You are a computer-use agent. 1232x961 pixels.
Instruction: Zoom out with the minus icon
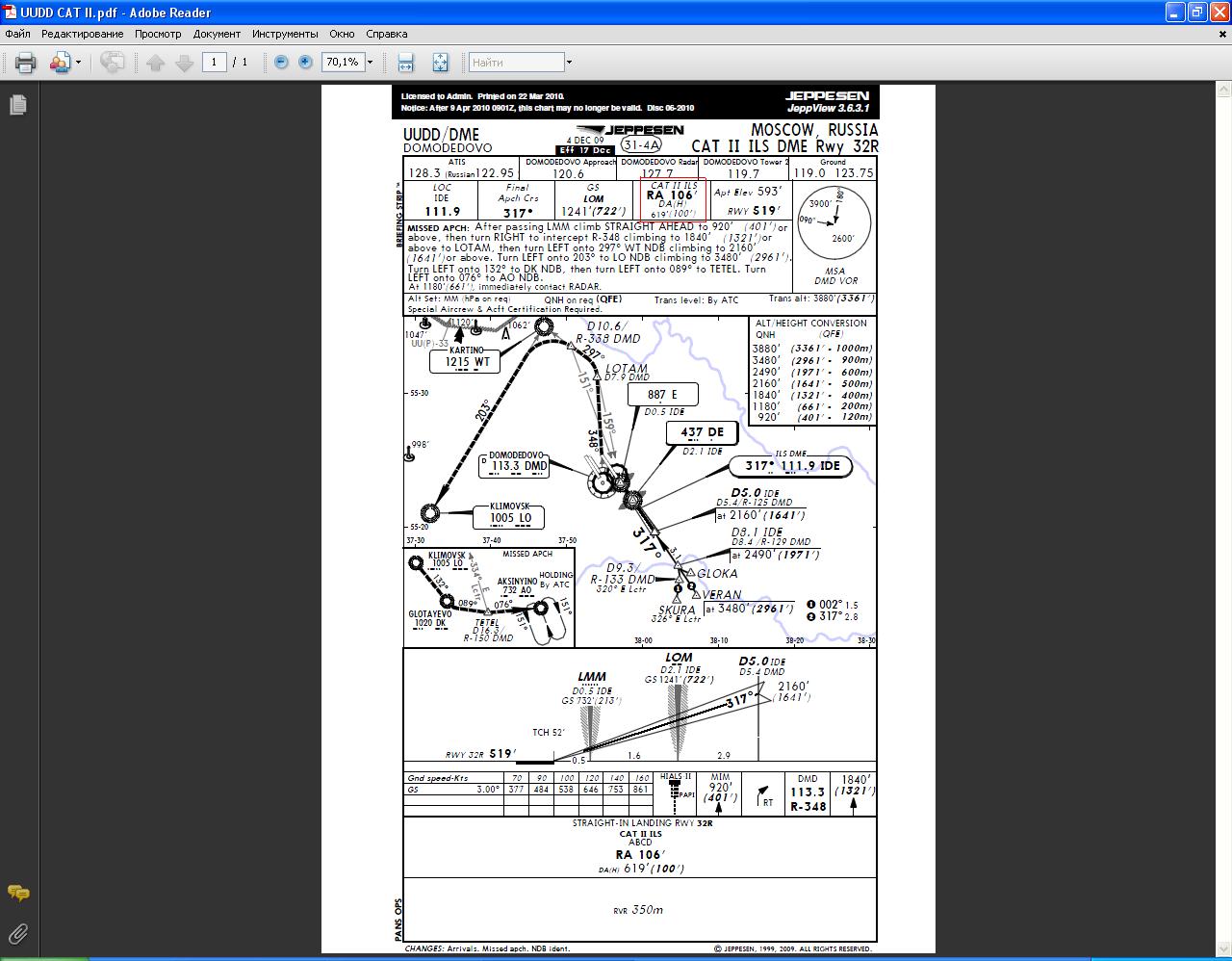tap(281, 62)
